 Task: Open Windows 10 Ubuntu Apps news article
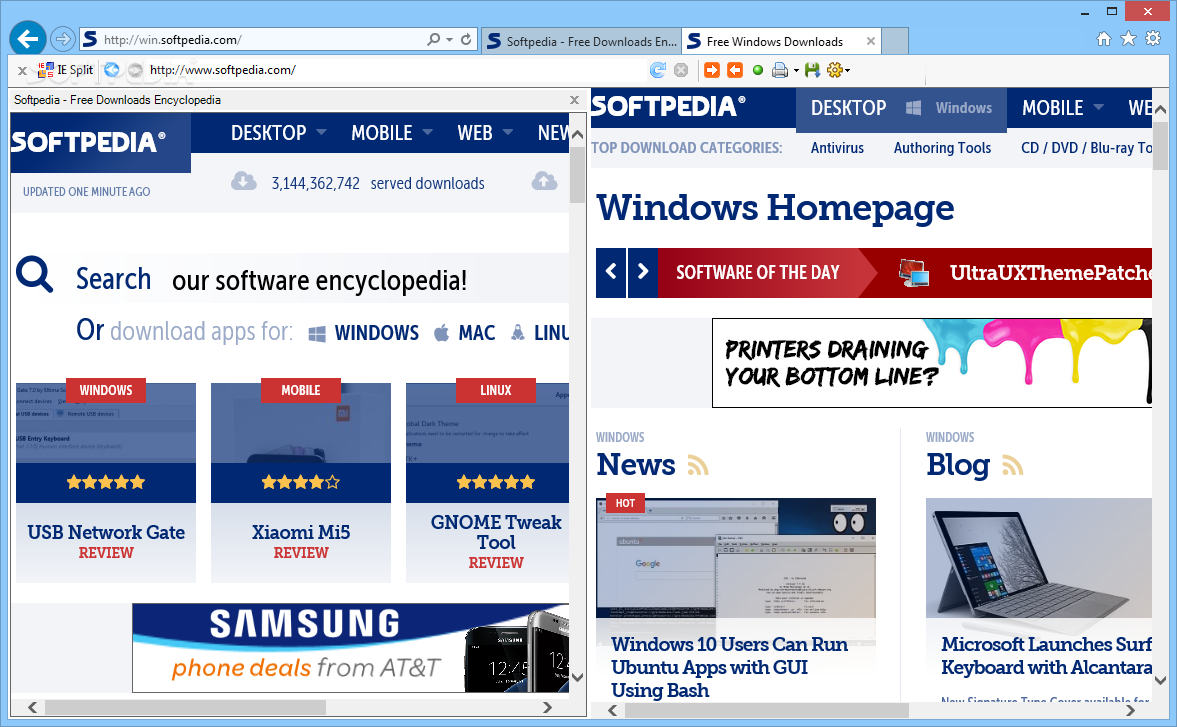click(x=730, y=667)
